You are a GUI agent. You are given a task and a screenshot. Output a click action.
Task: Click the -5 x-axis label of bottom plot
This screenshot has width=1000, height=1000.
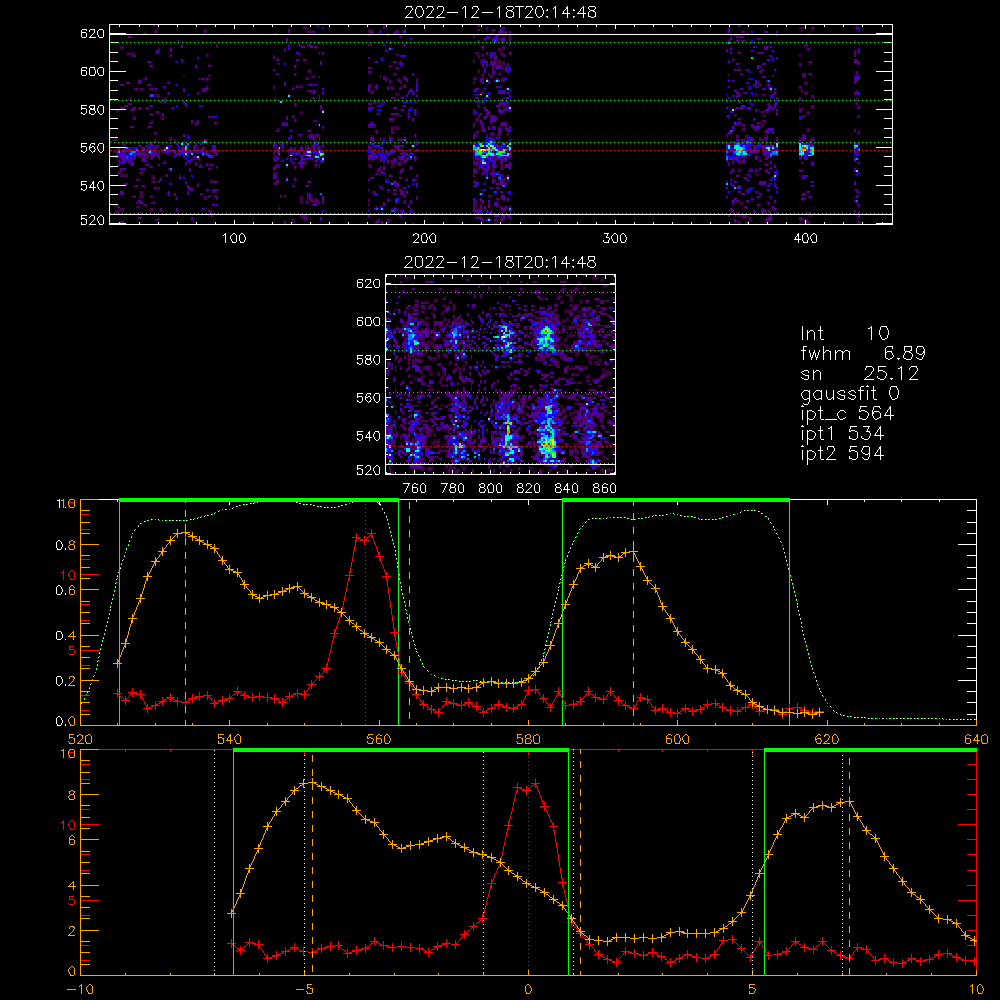(304, 990)
